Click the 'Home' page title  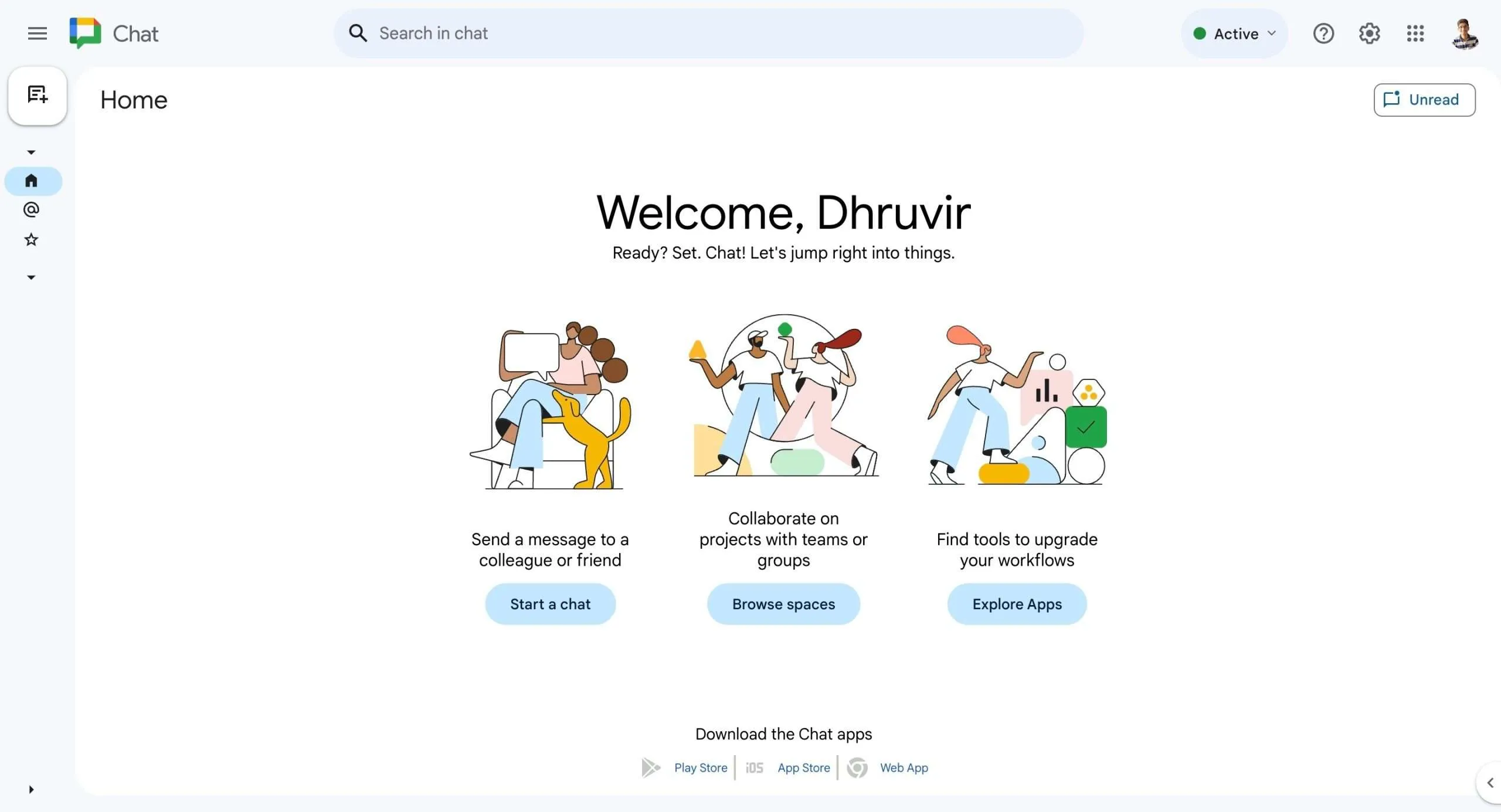click(134, 100)
